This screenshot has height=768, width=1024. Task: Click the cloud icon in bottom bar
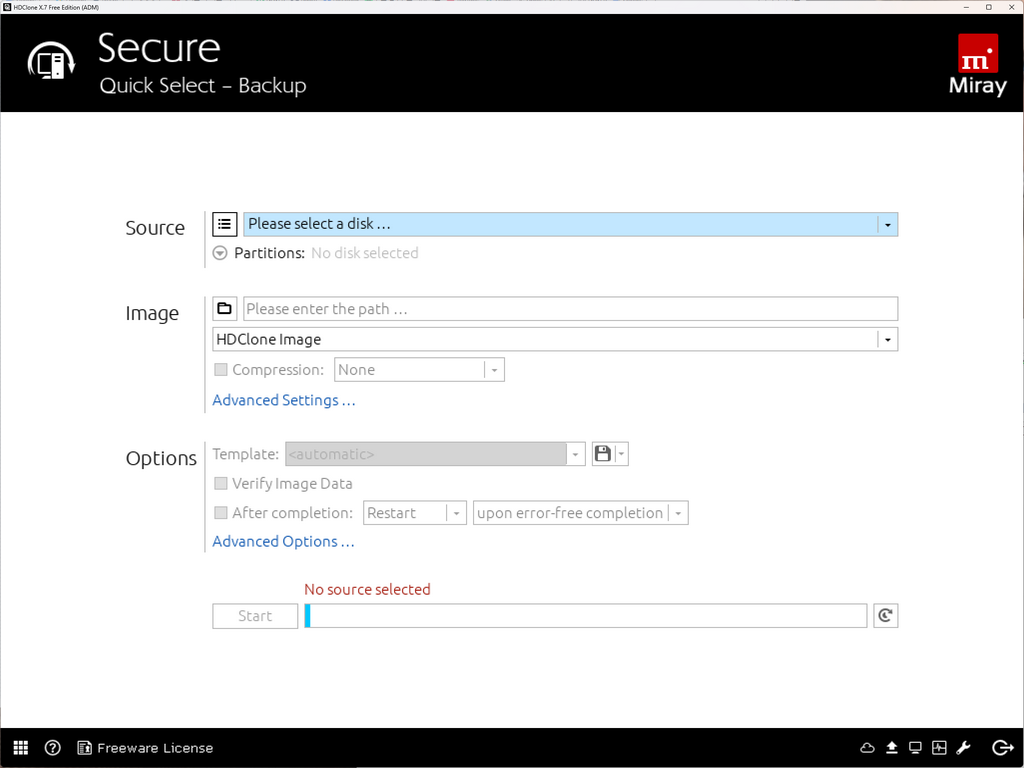[x=867, y=748]
